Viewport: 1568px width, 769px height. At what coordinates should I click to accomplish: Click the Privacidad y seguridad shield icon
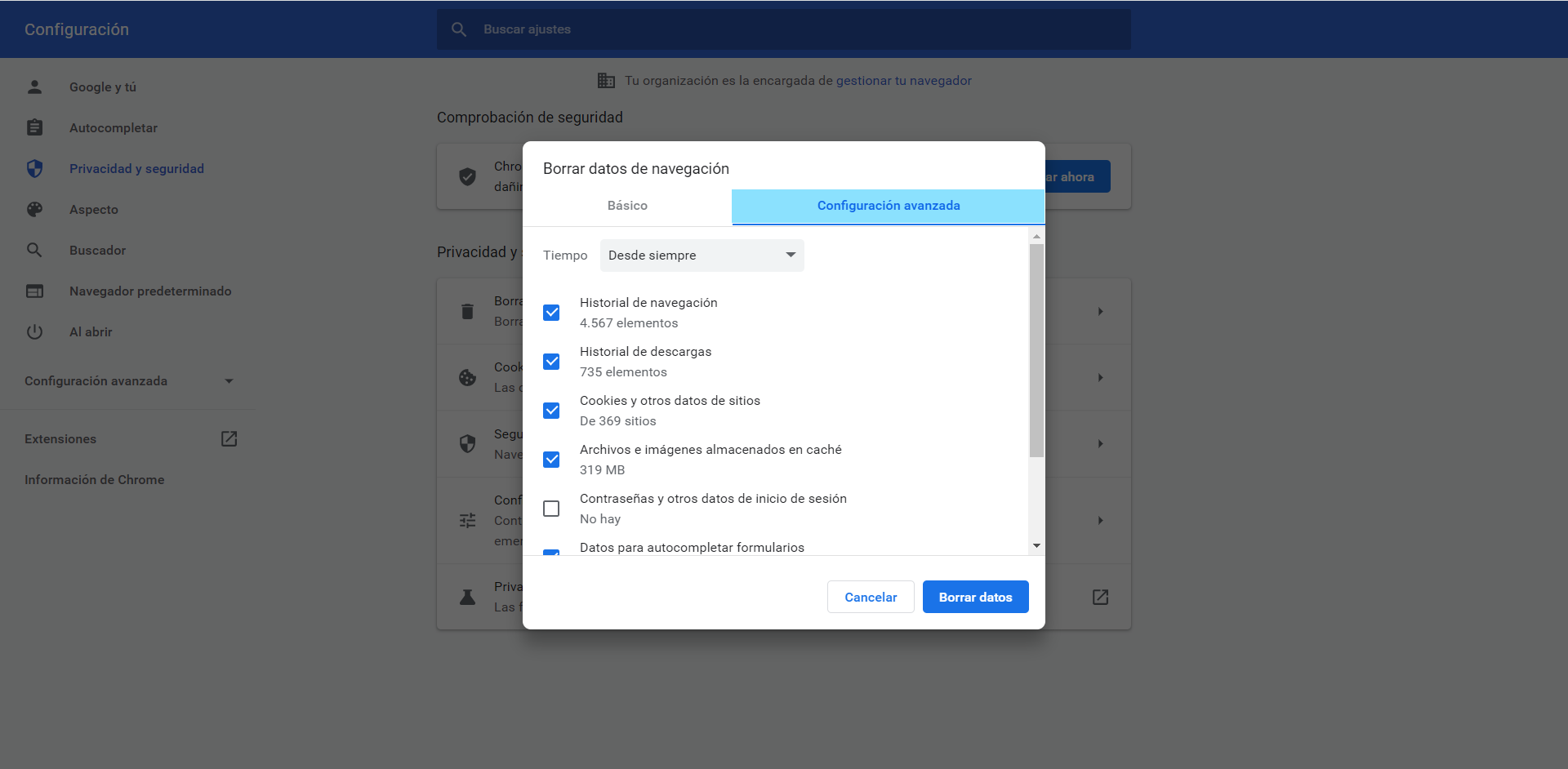34,168
